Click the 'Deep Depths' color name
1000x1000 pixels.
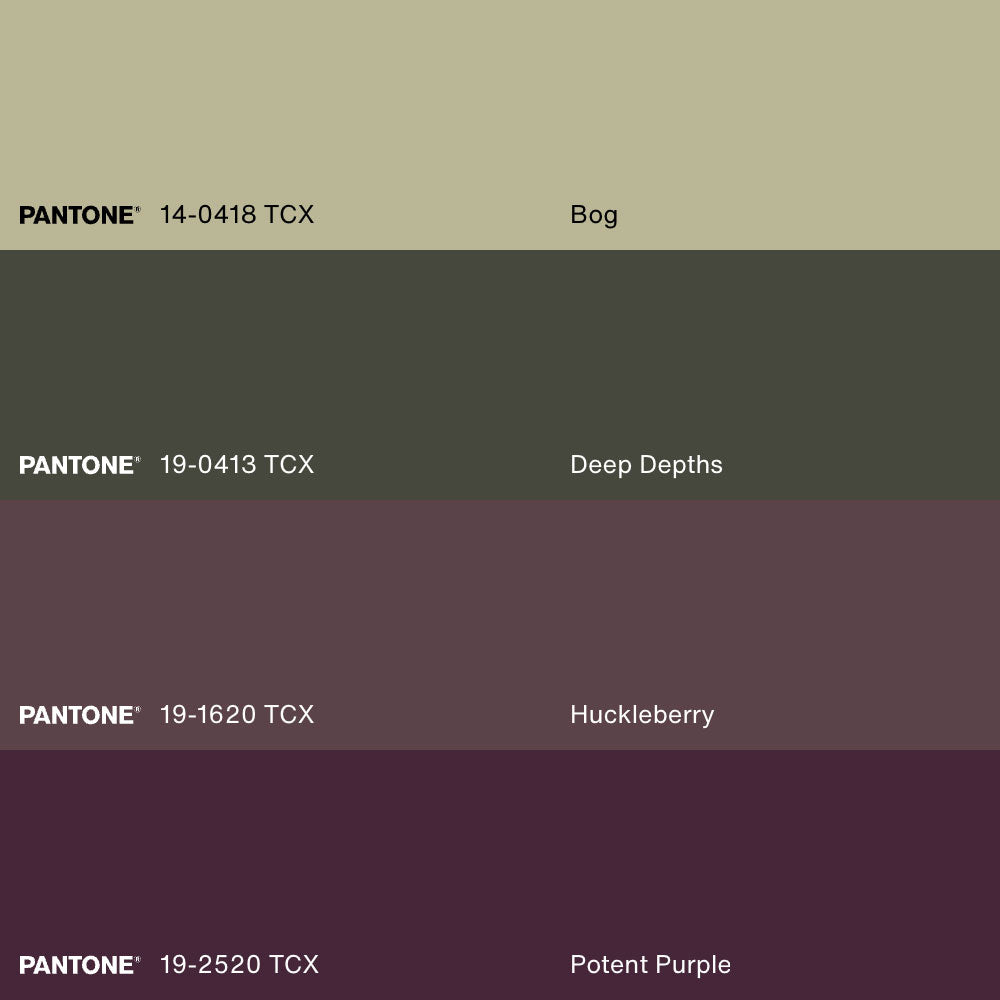[646, 465]
